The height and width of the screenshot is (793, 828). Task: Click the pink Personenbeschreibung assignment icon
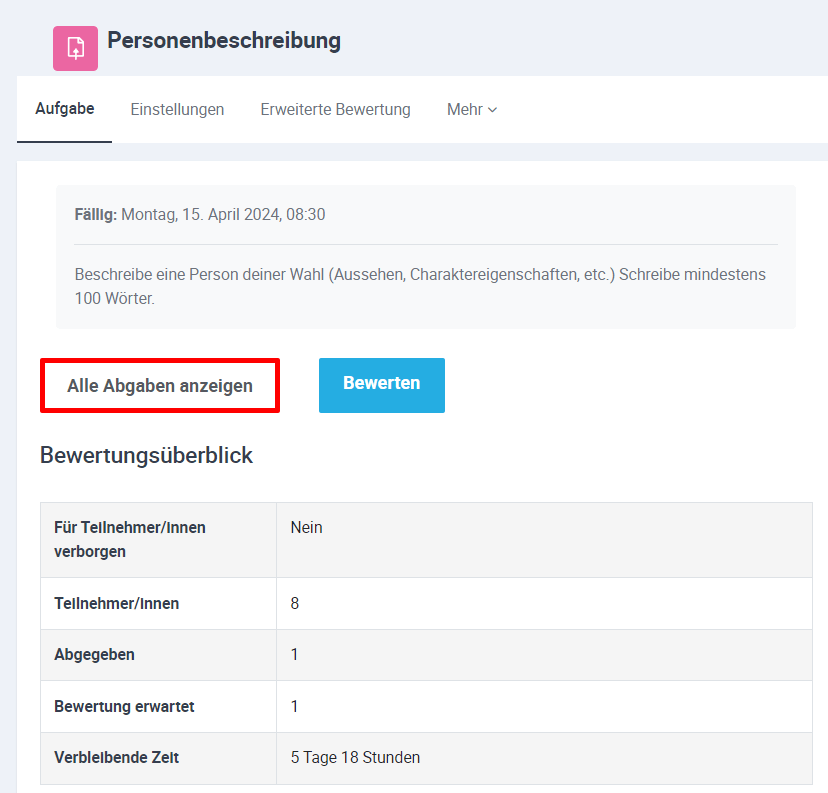(x=75, y=48)
